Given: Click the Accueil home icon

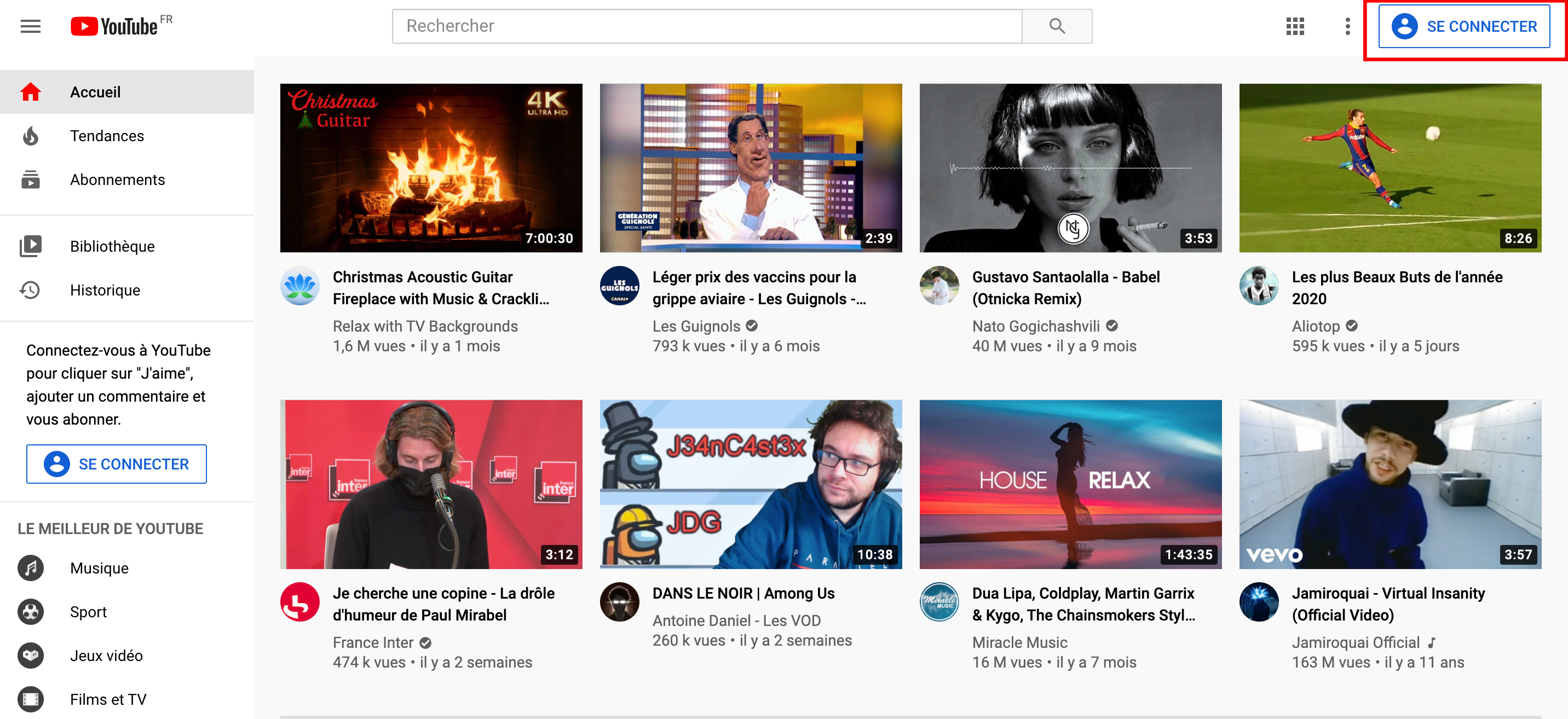Looking at the screenshot, I should 31,92.
